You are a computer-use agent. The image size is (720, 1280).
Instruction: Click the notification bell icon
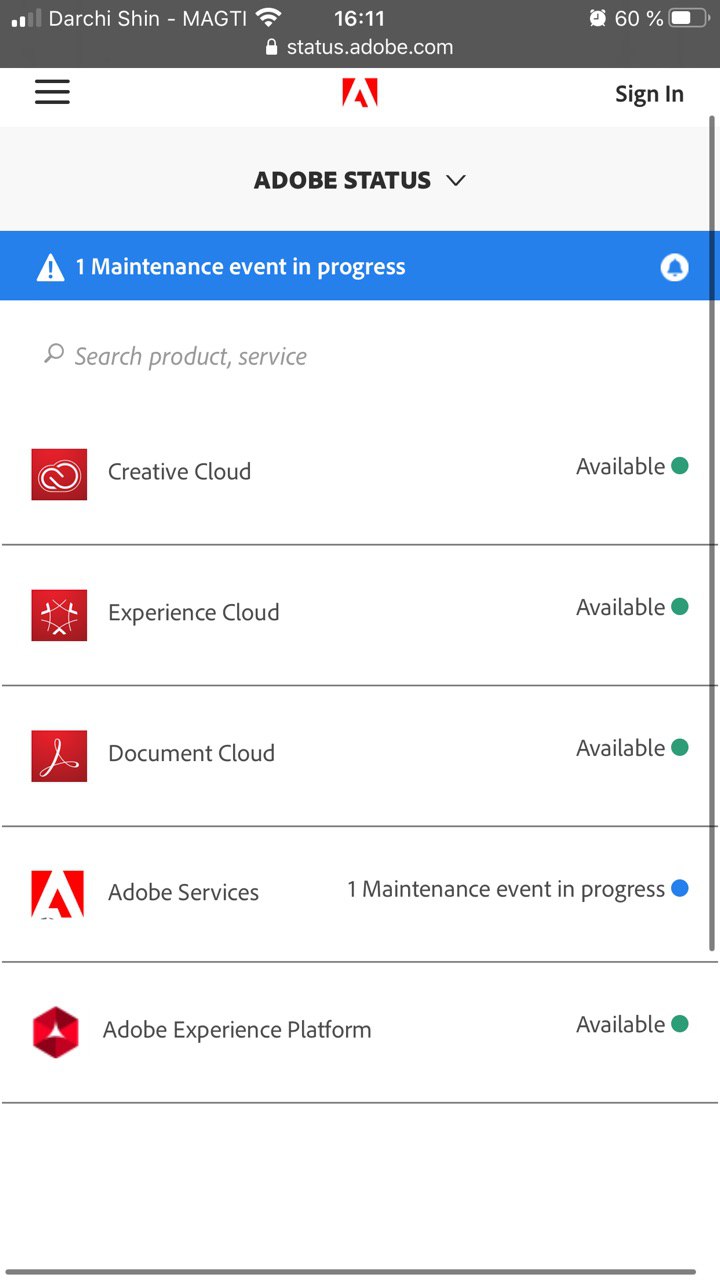click(675, 267)
